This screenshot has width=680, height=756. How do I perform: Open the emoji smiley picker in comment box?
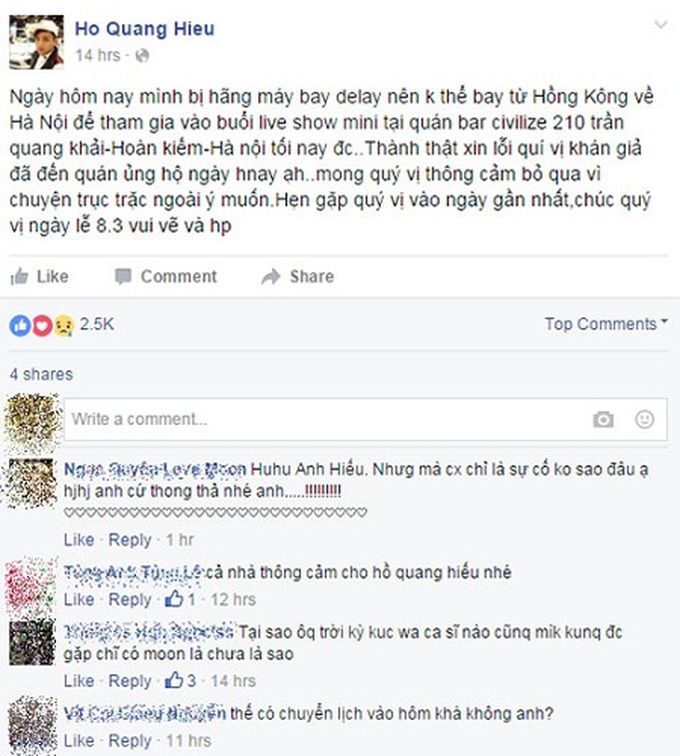coord(644,419)
